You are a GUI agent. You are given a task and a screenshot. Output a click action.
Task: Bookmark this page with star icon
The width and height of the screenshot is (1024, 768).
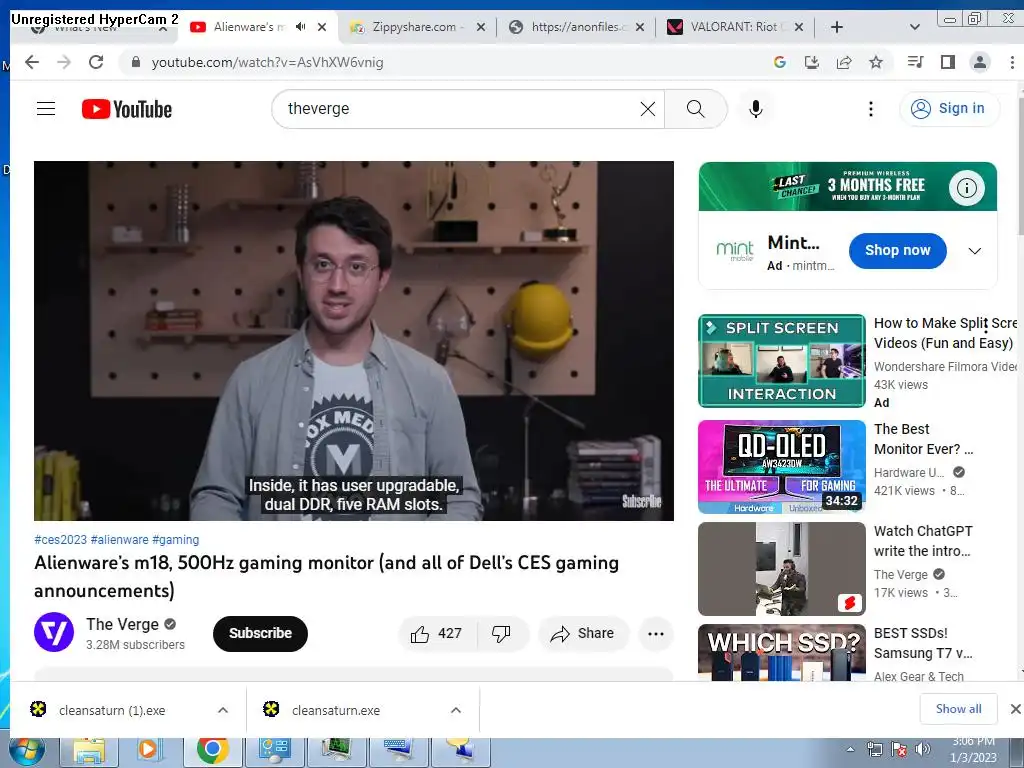pos(876,62)
